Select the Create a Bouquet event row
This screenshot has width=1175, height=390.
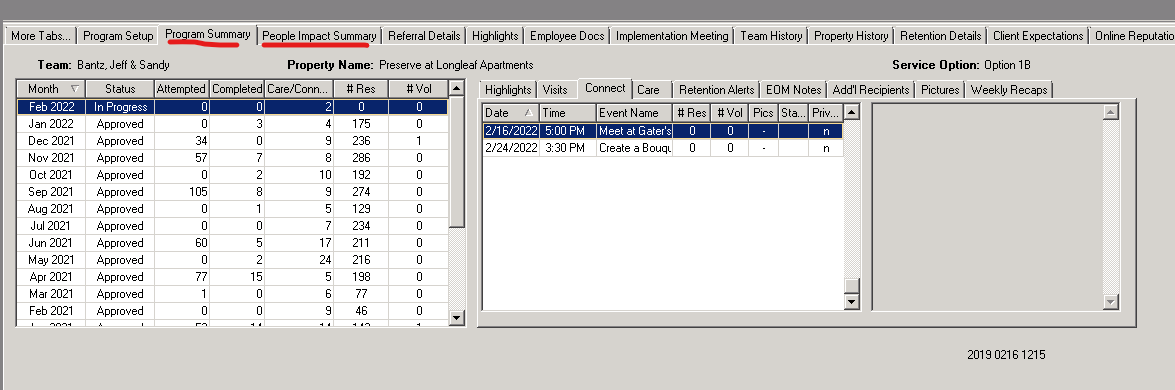pos(663,148)
